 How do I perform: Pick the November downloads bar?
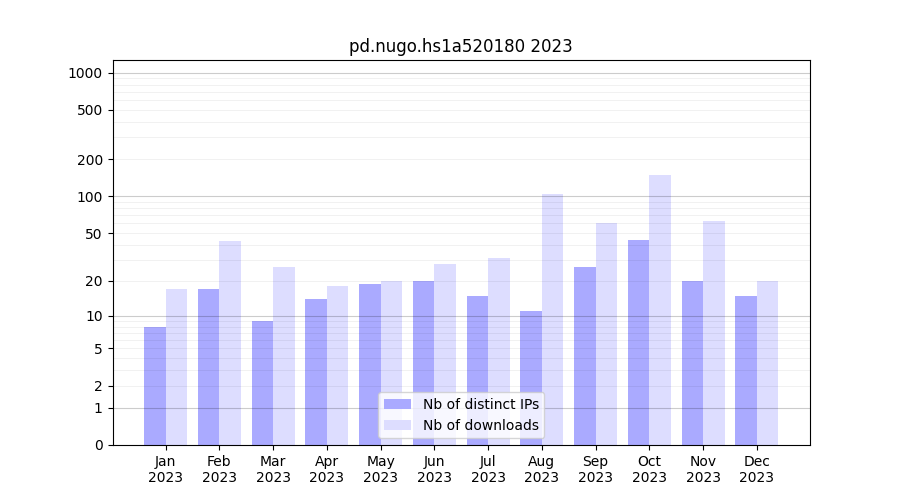point(714,333)
